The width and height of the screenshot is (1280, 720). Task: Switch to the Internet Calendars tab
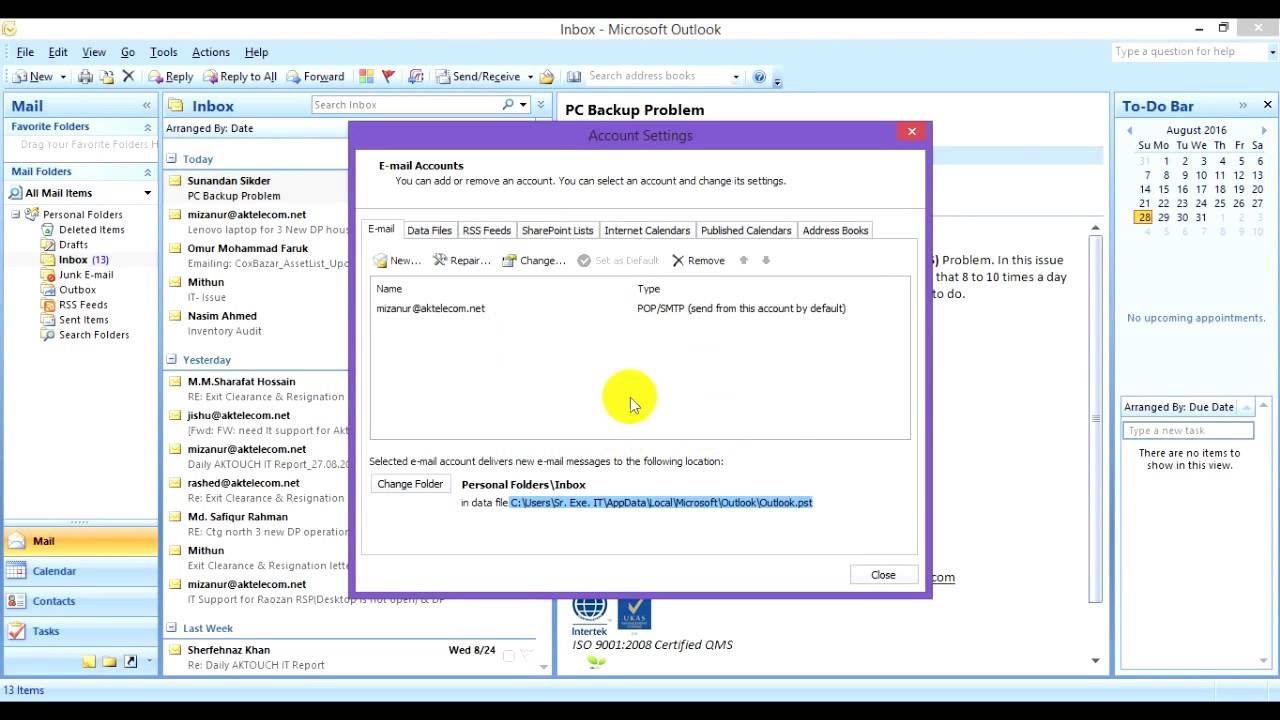647,231
